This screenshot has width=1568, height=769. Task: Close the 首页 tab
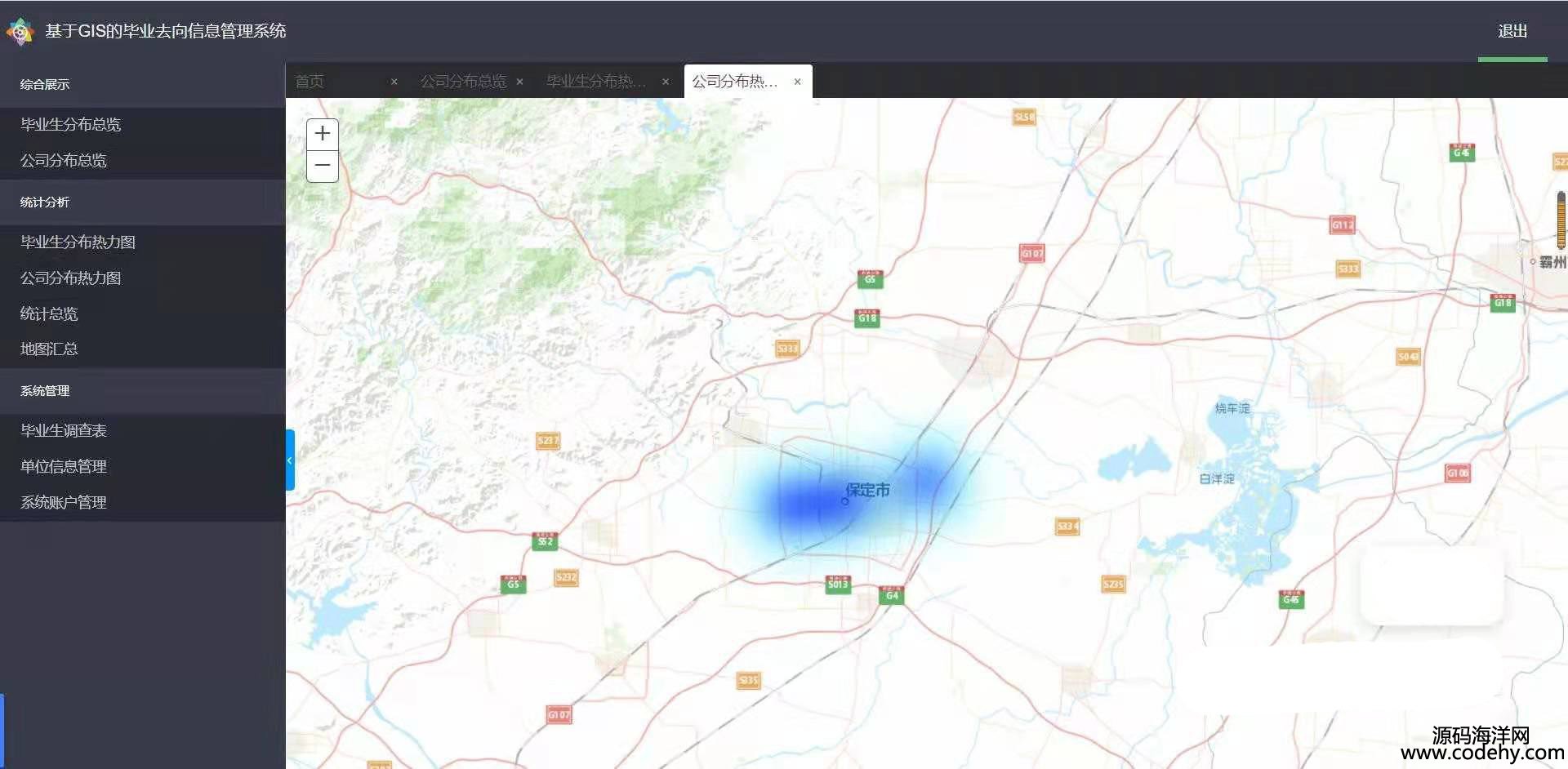tap(394, 82)
